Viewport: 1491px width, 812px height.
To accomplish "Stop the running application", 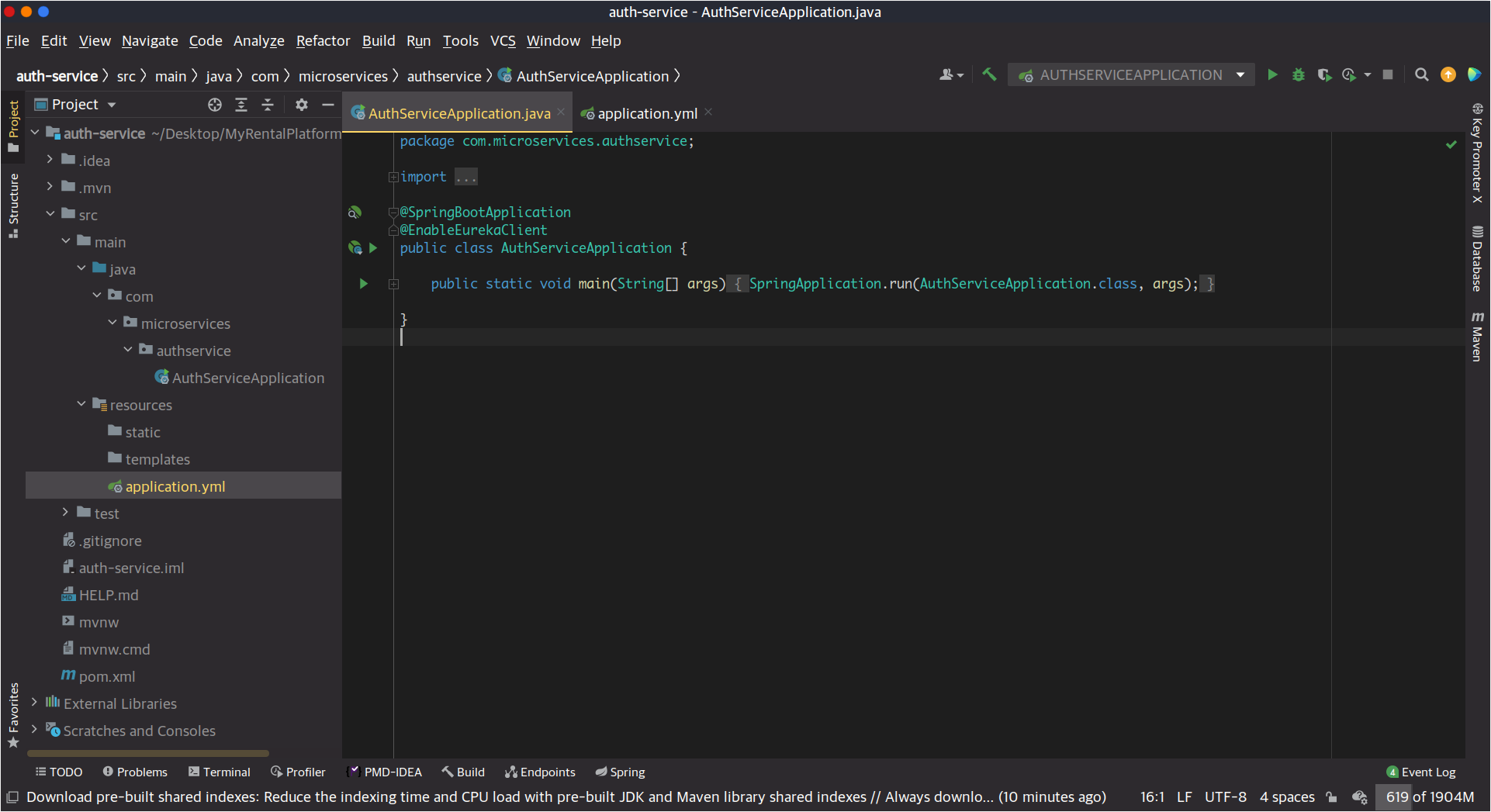I will 1389,74.
